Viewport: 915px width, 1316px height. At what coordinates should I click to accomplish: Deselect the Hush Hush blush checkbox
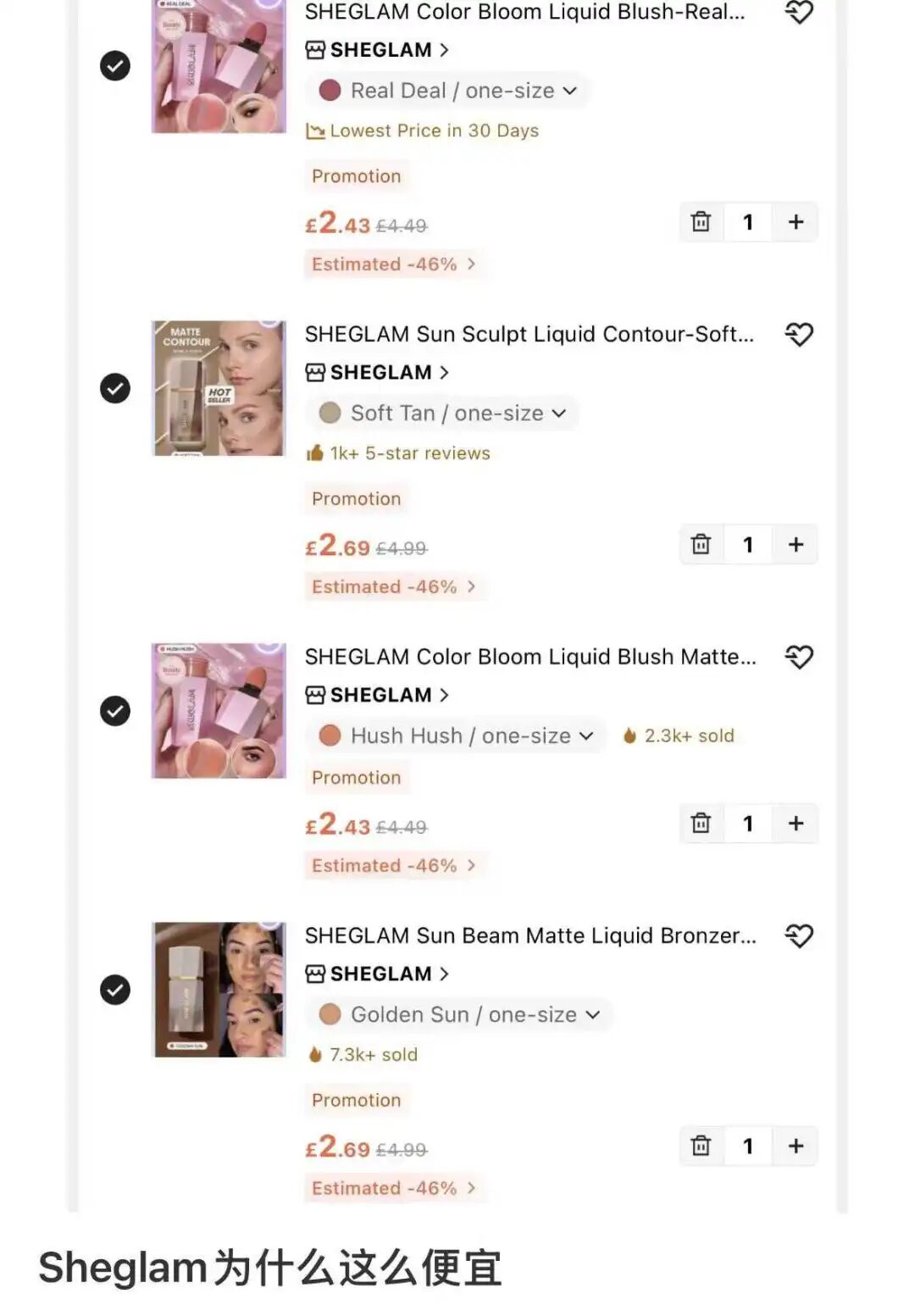[x=115, y=710]
